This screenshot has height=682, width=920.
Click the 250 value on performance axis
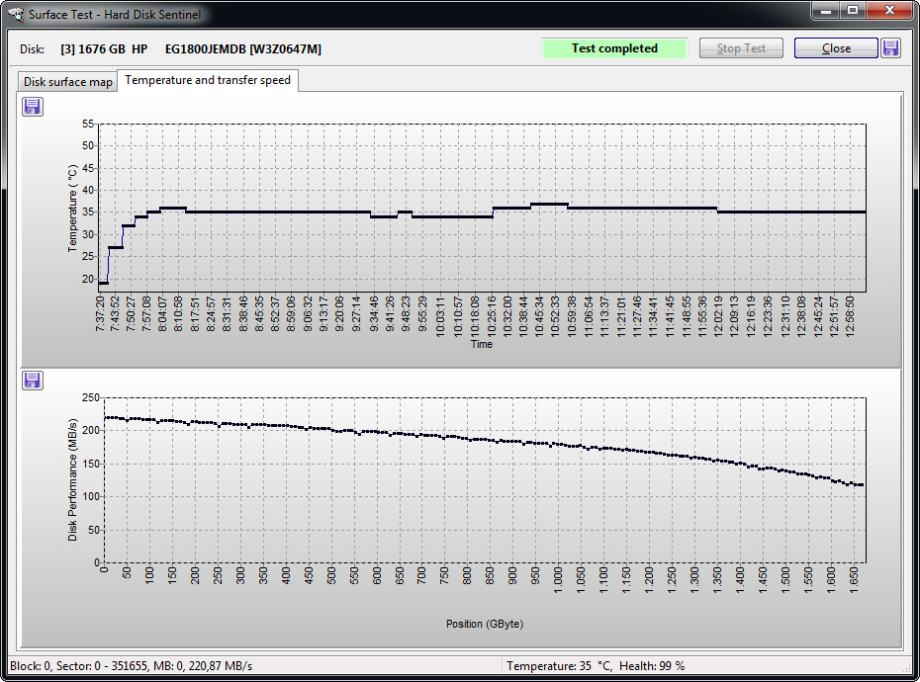90,397
